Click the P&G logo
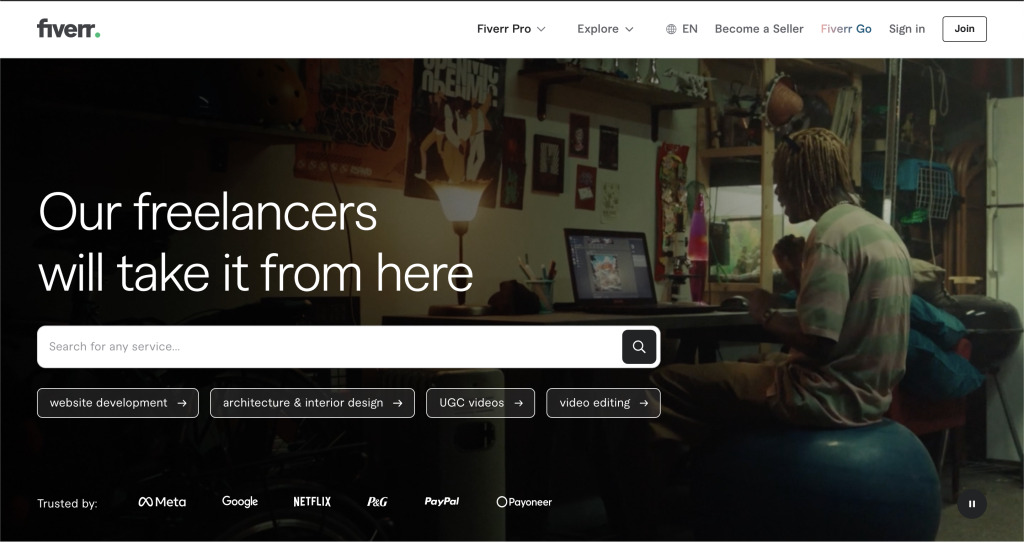The width and height of the screenshot is (1024, 543). coord(377,502)
